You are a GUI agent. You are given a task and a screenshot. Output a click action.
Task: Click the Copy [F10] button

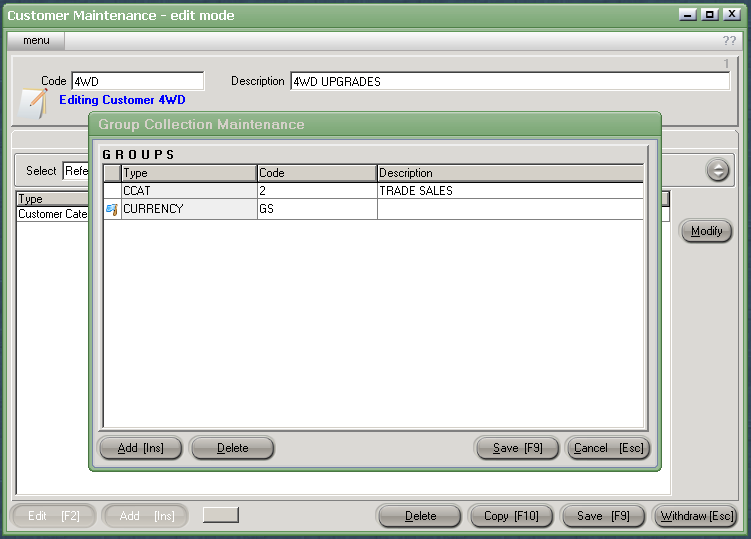(x=511, y=516)
